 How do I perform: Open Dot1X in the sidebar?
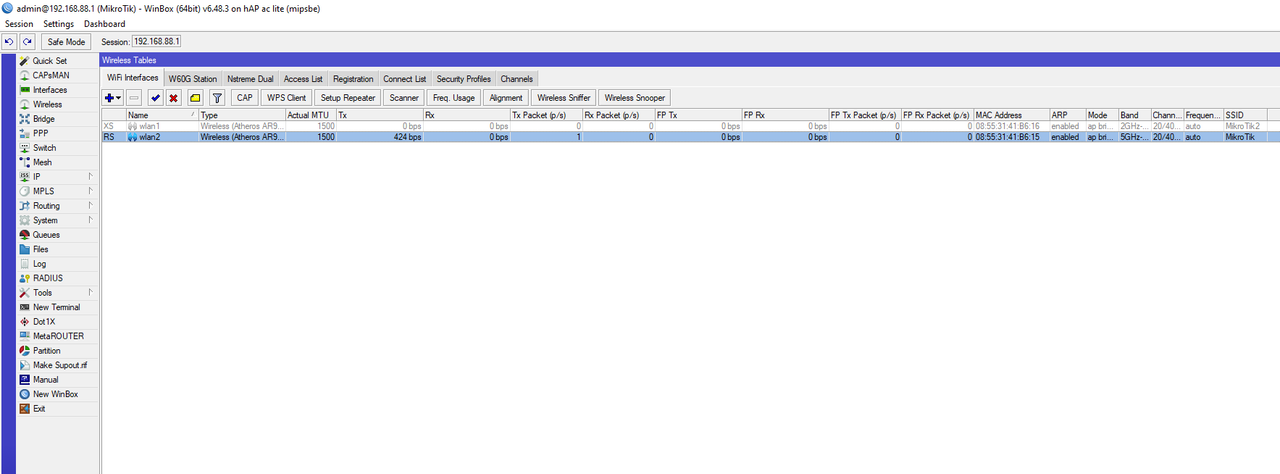[45, 322]
